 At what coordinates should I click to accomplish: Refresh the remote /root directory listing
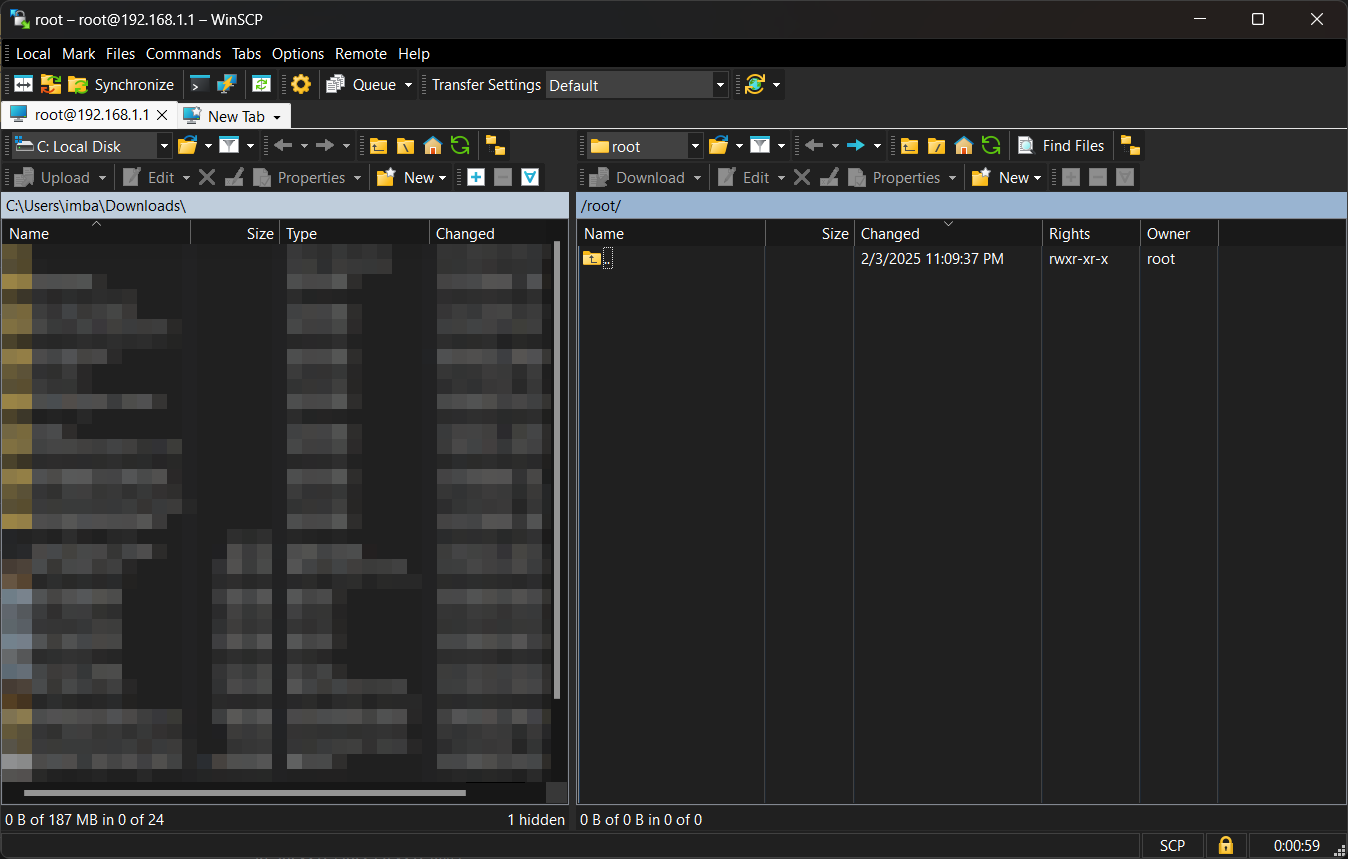[x=990, y=146]
